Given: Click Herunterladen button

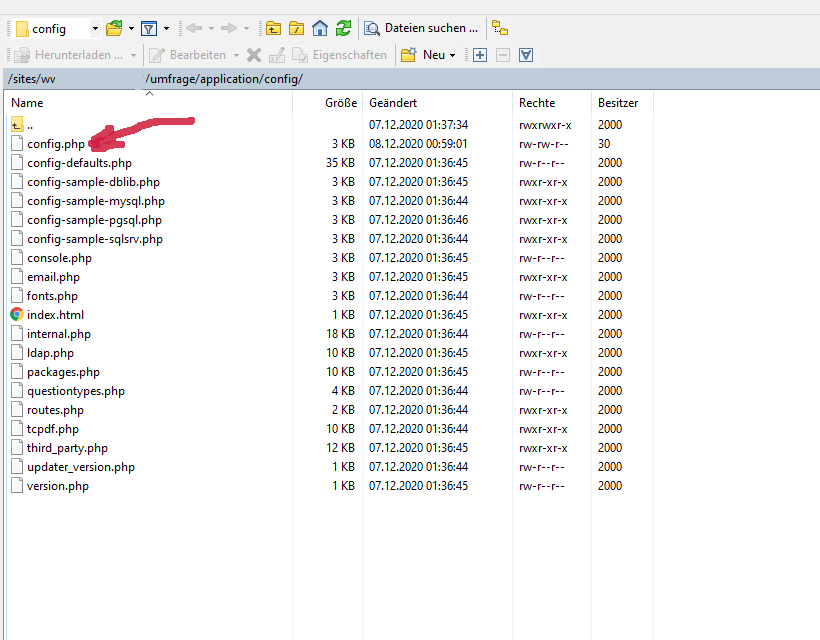Looking at the screenshot, I should [69, 55].
